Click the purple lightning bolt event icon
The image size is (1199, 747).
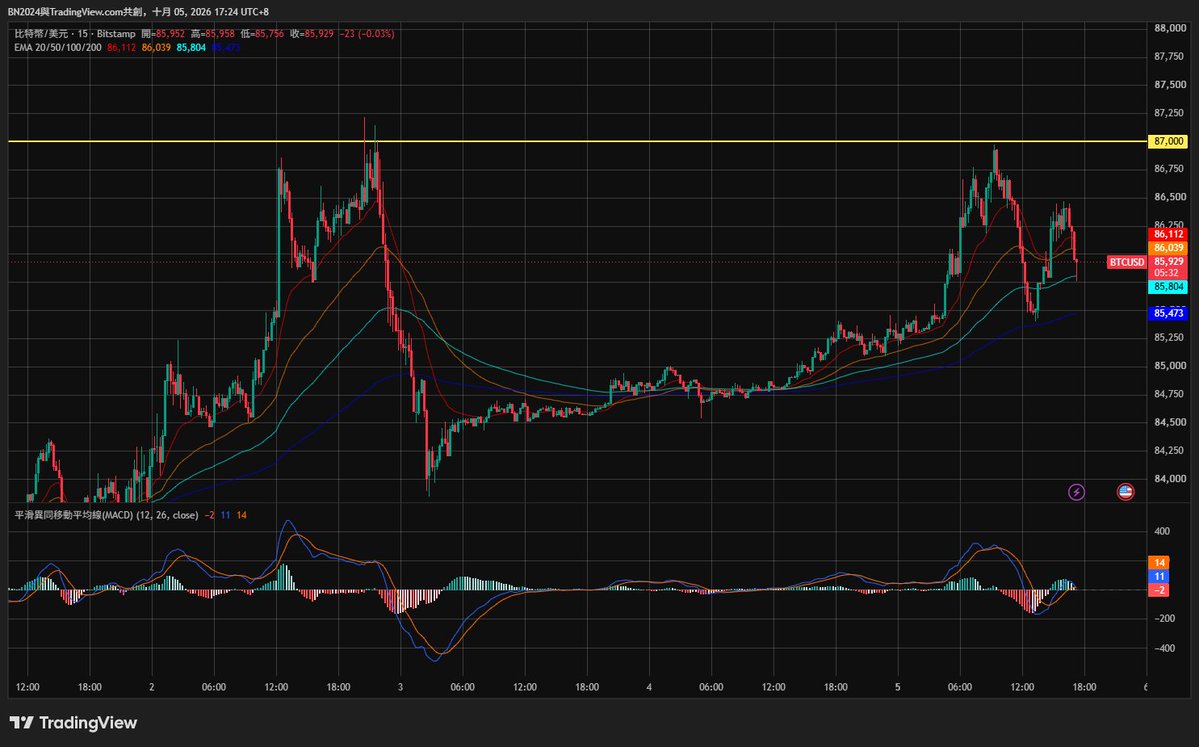[x=1076, y=492]
